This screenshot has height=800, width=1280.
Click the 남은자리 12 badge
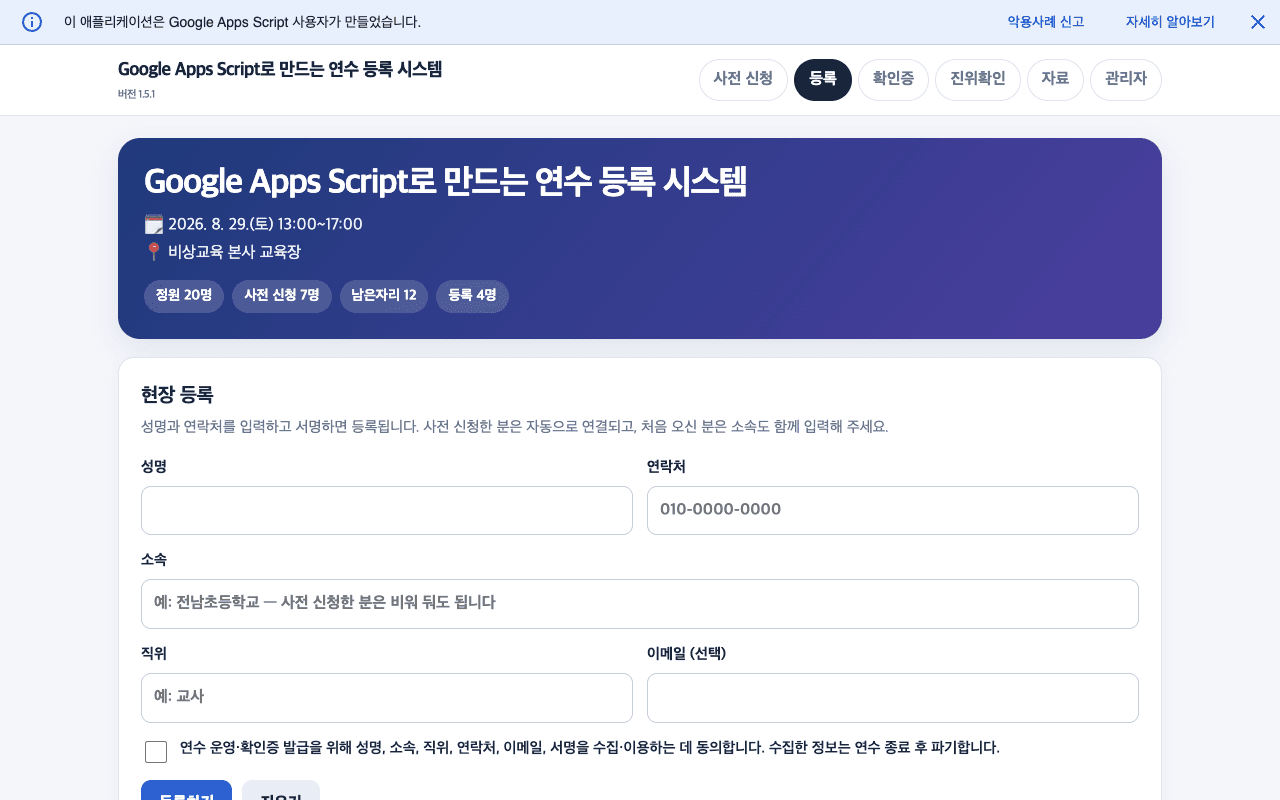coord(384,296)
